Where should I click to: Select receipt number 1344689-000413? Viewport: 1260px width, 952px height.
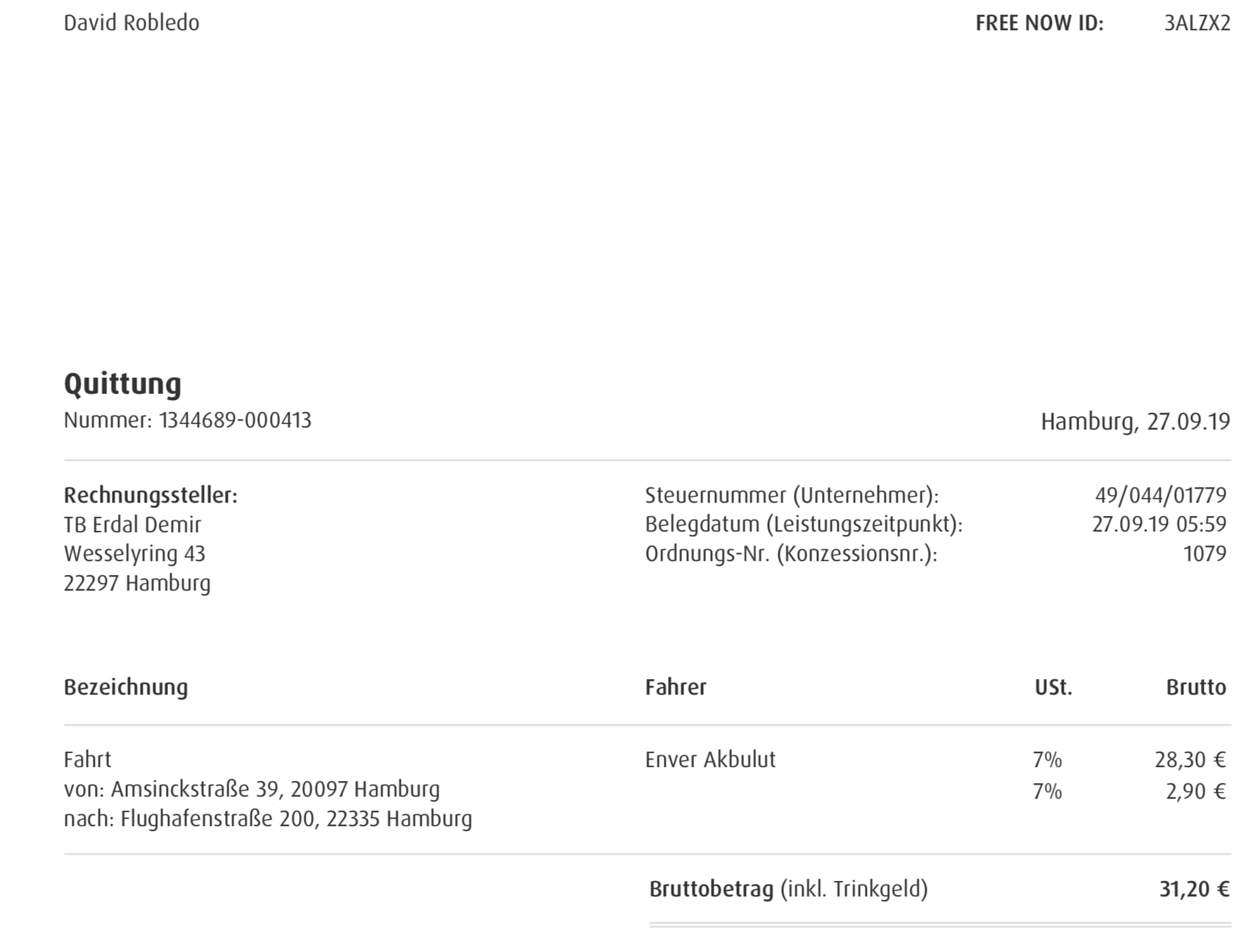pos(235,420)
